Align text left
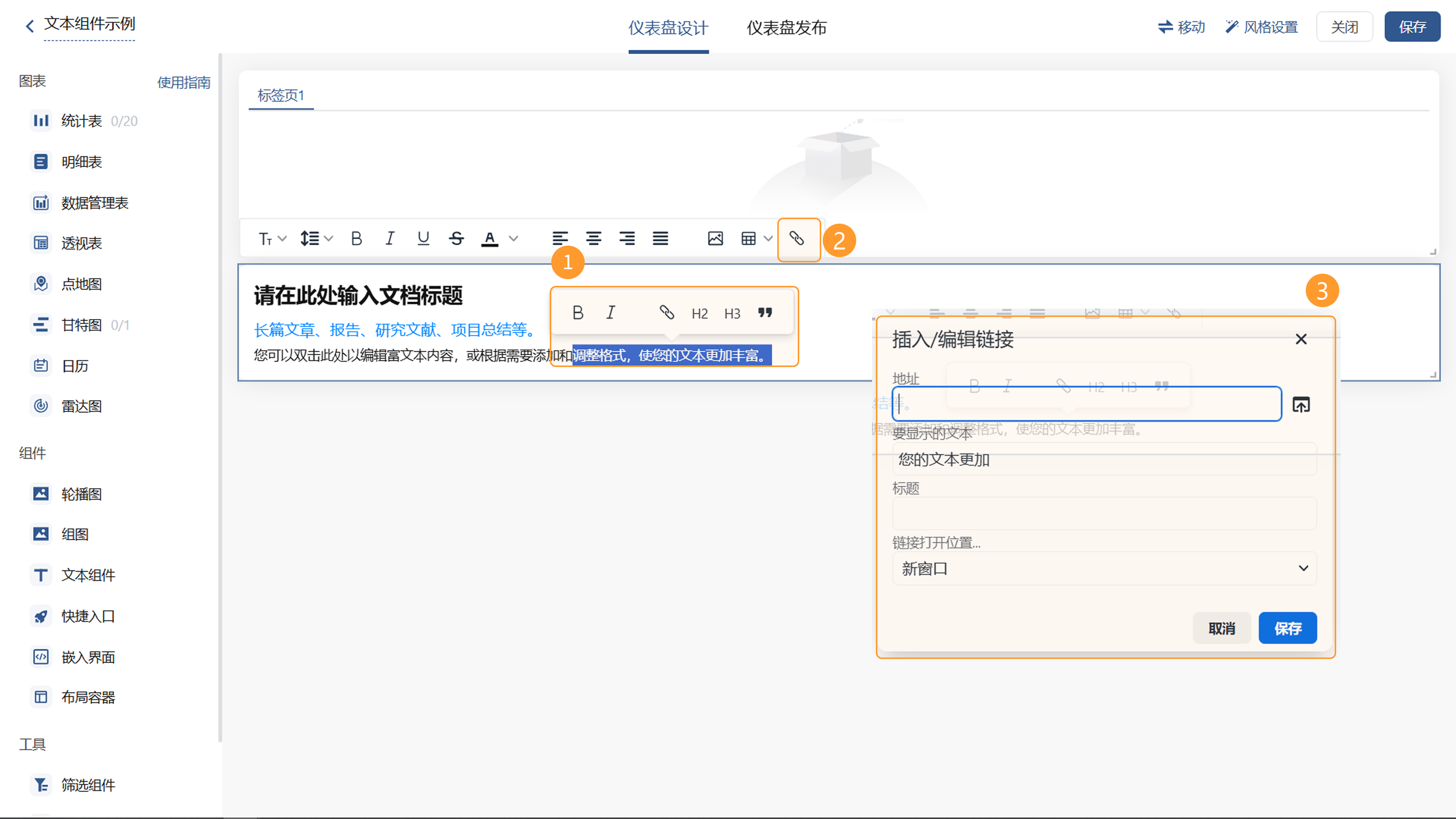 point(560,238)
